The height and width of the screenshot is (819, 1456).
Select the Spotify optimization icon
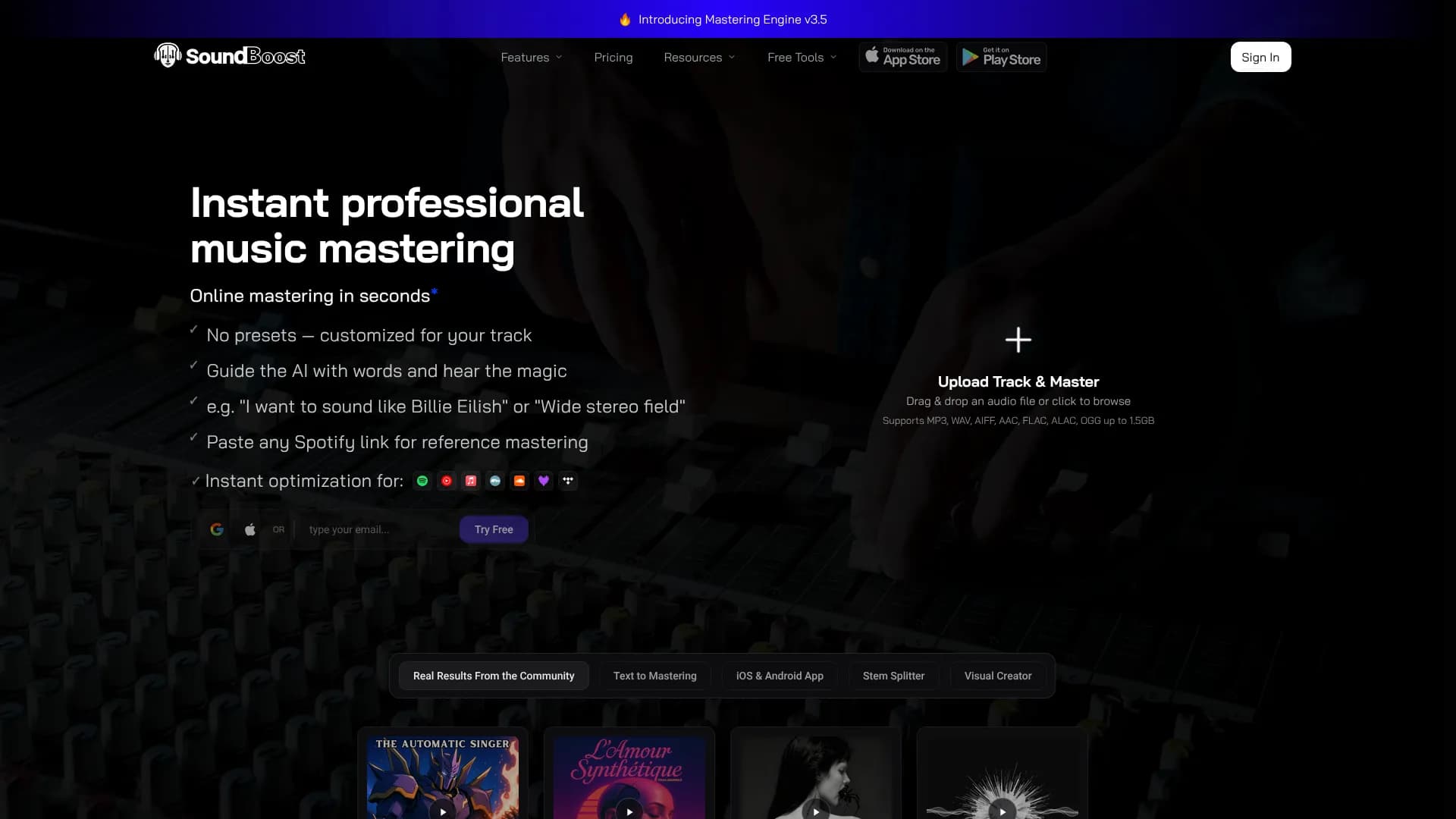tap(422, 481)
